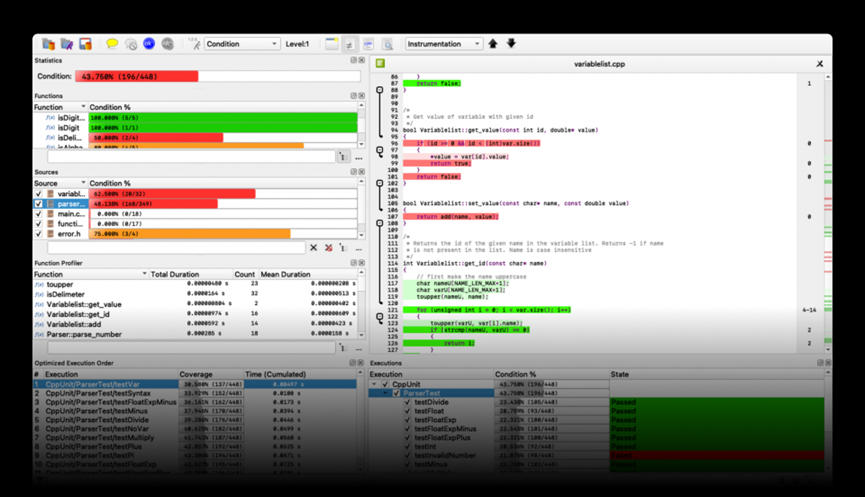Click sort arrow on Function Profiler header

click(x=145, y=274)
